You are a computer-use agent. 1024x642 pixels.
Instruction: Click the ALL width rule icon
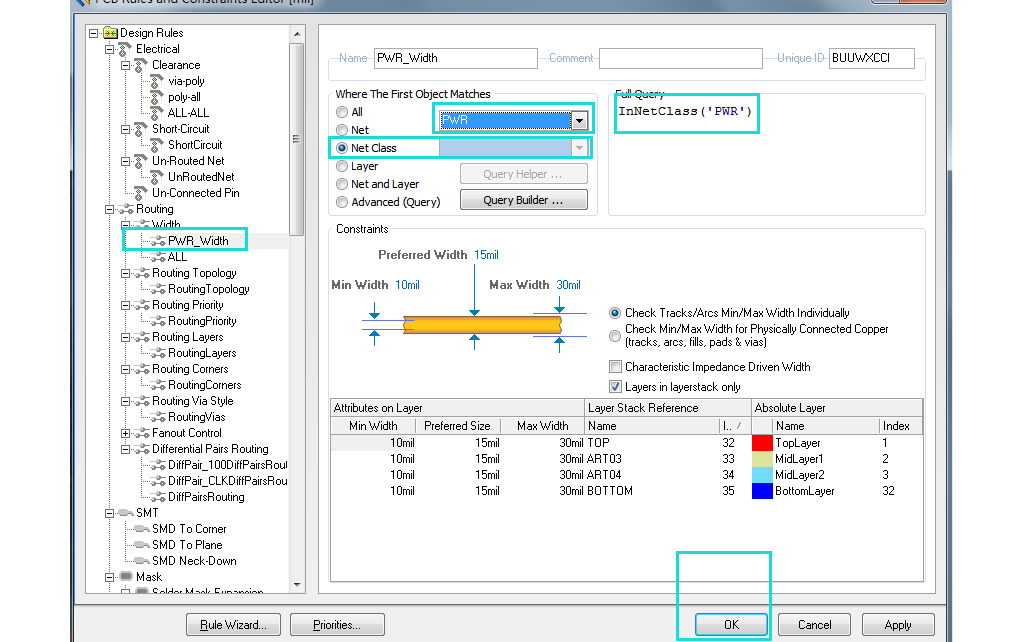(158, 257)
